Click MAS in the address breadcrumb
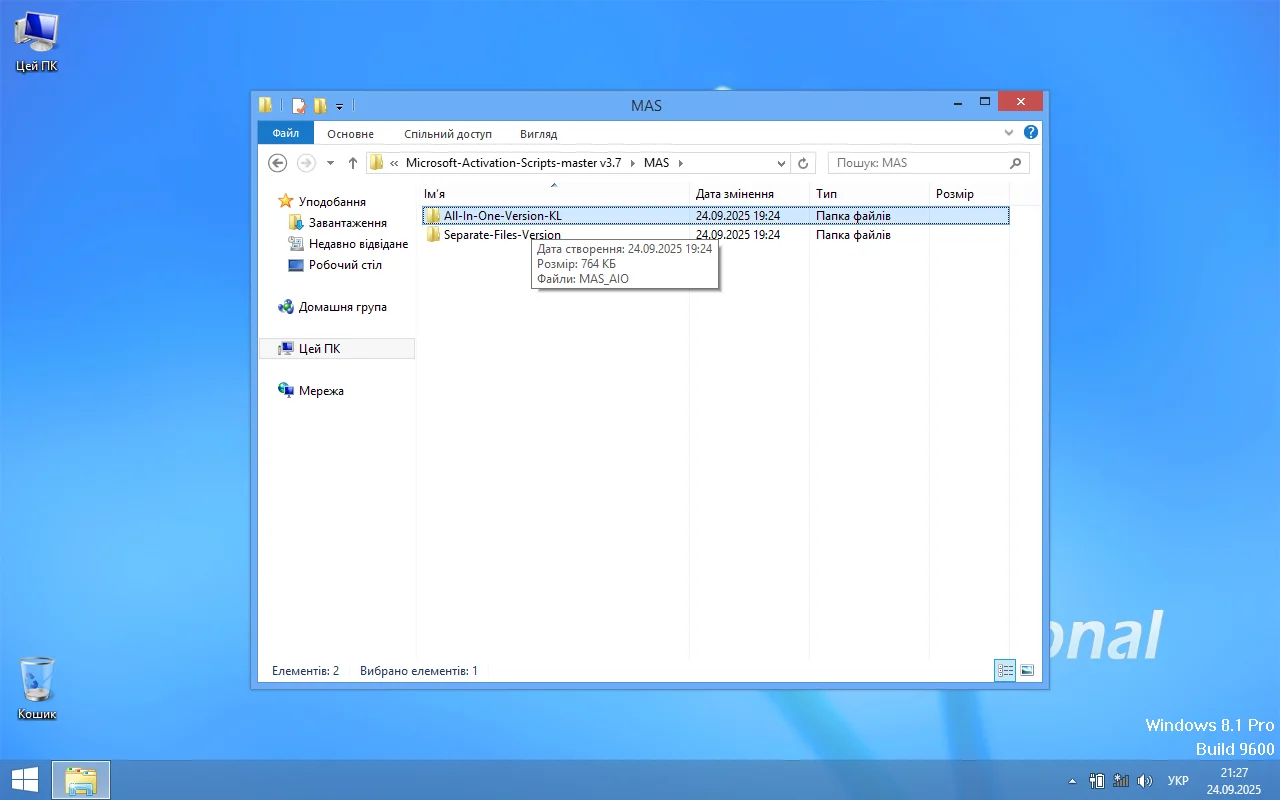 pos(656,163)
